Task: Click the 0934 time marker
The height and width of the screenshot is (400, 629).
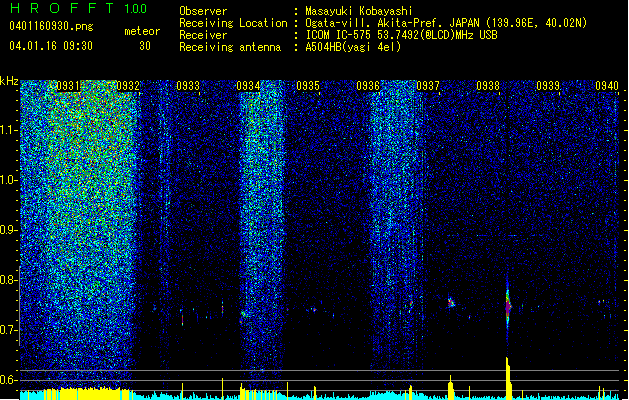Action: tap(248, 86)
